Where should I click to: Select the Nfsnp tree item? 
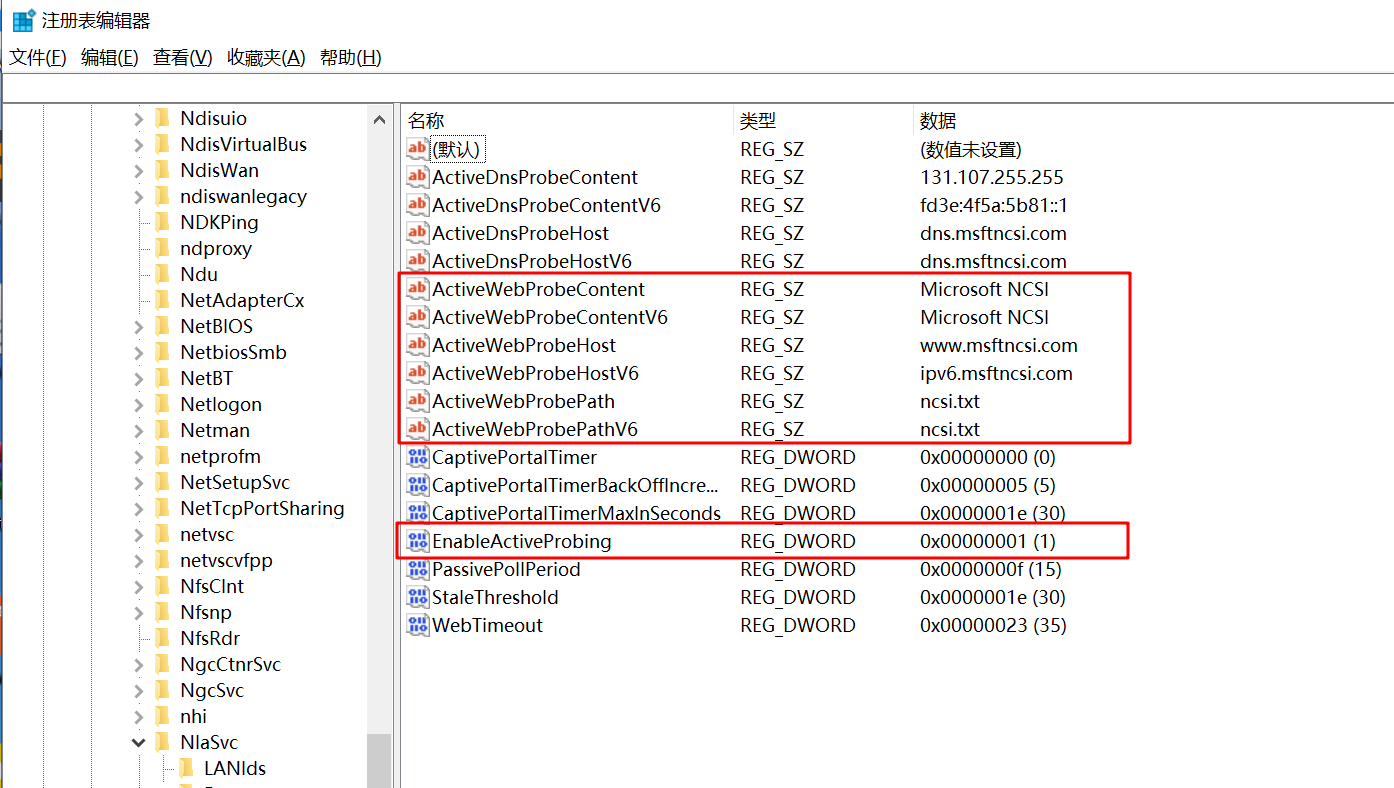(x=206, y=613)
